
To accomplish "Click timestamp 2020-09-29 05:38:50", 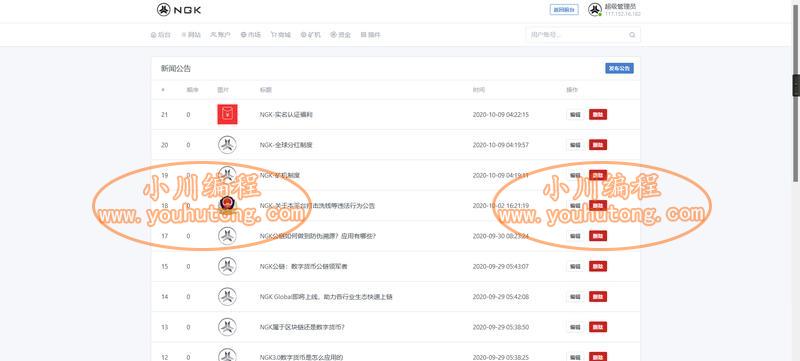I will pyautogui.click(x=501, y=327).
